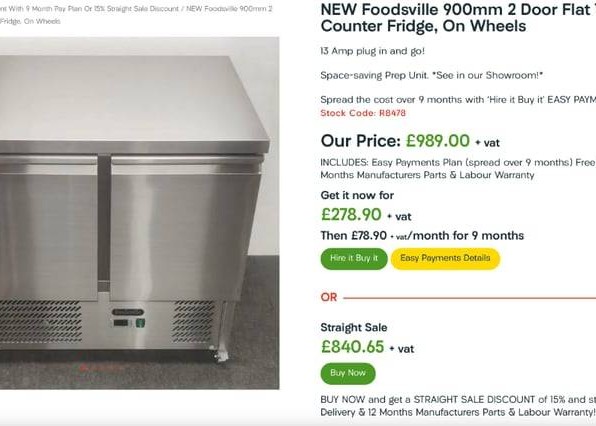Click the Then £78.90 per month line
Viewport: 596px width, 426px height.
coord(422,236)
